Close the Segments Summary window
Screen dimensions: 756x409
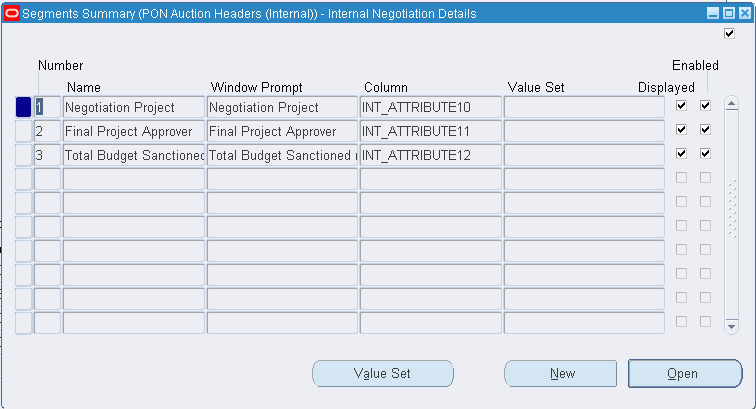pos(742,13)
